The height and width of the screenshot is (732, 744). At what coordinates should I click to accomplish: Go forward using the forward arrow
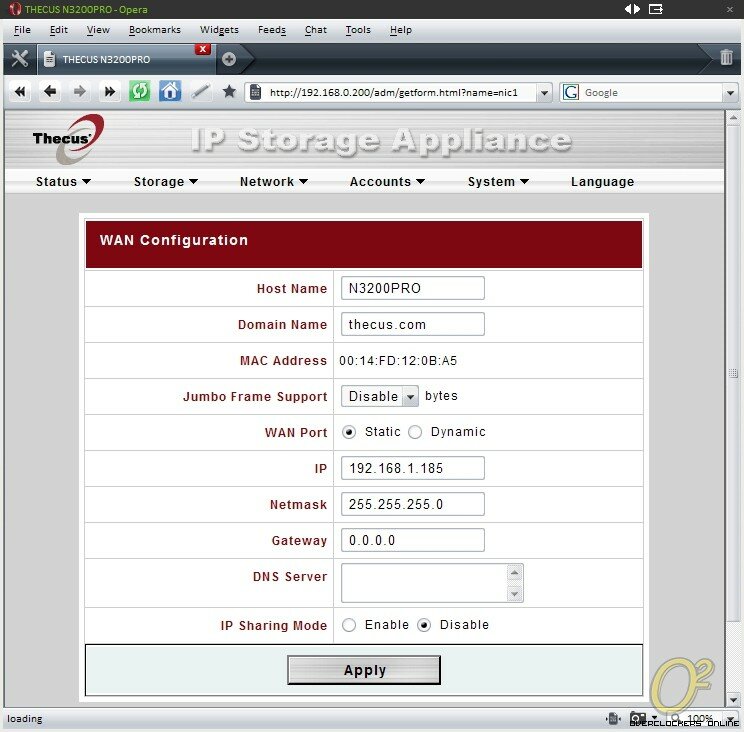(80, 91)
